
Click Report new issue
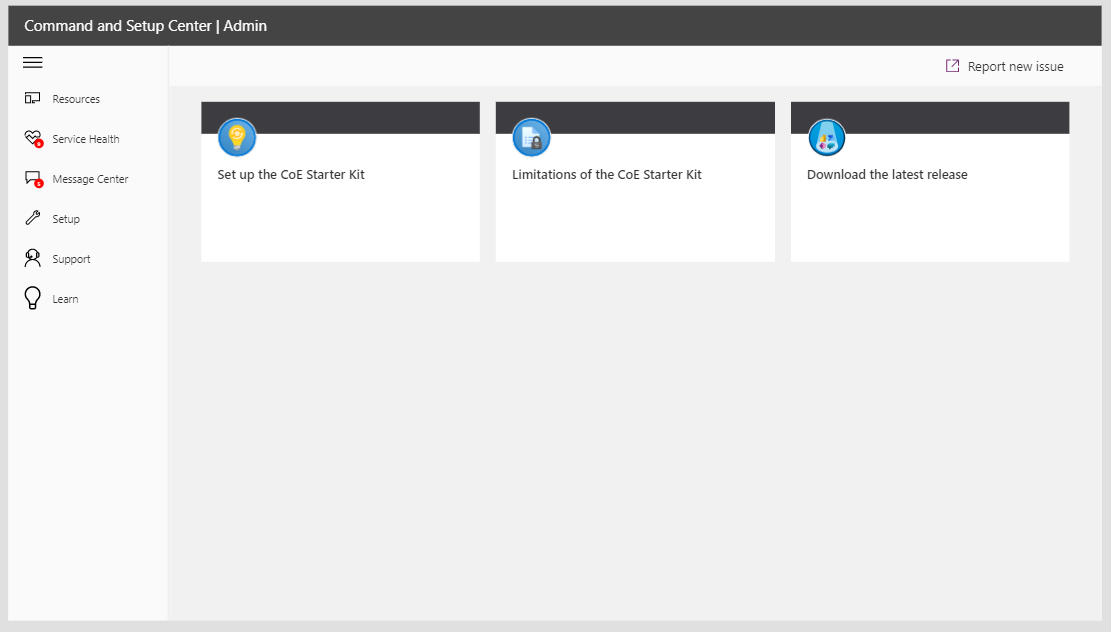coord(1014,65)
